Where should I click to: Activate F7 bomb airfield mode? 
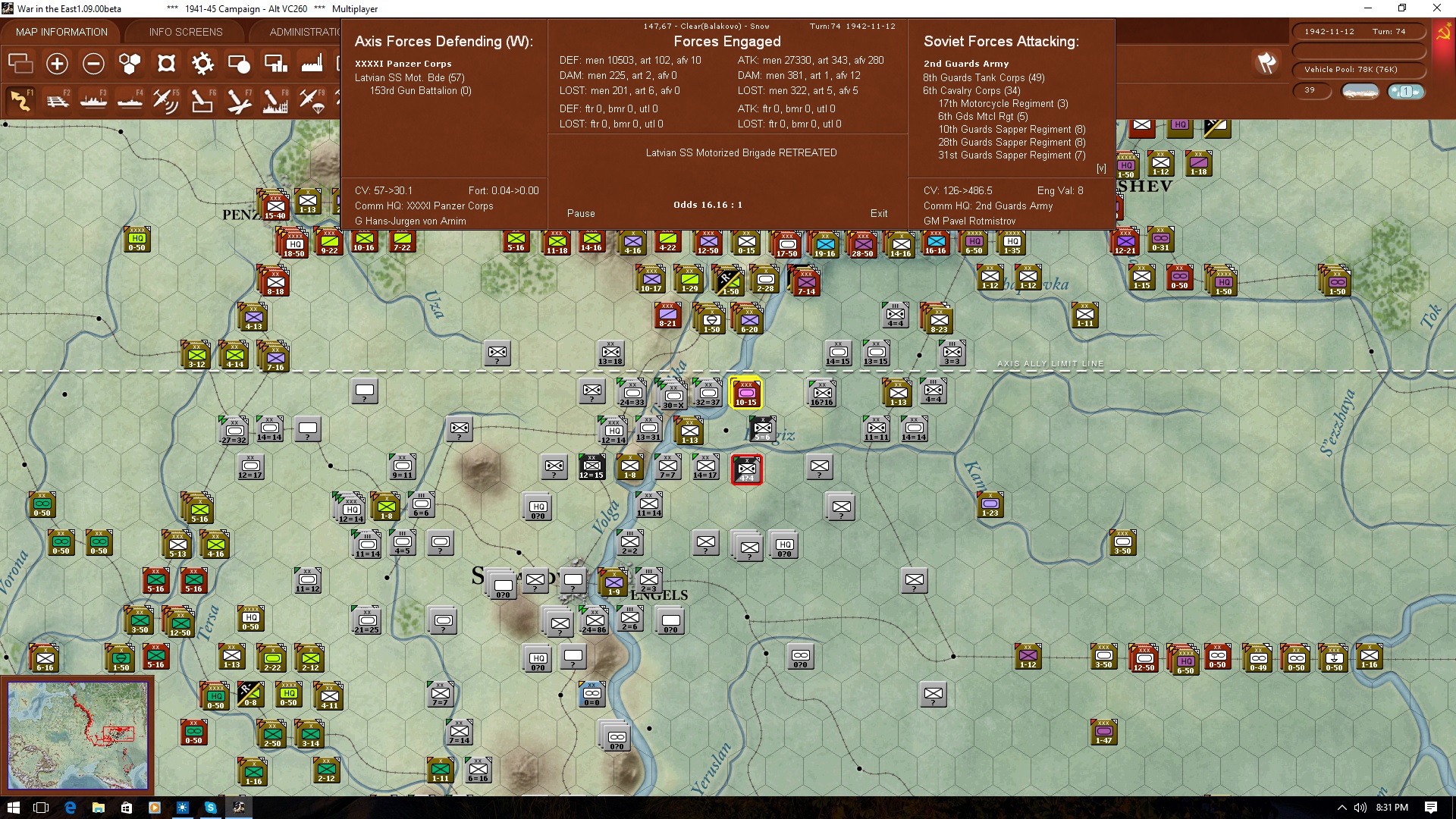tap(239, 100)
